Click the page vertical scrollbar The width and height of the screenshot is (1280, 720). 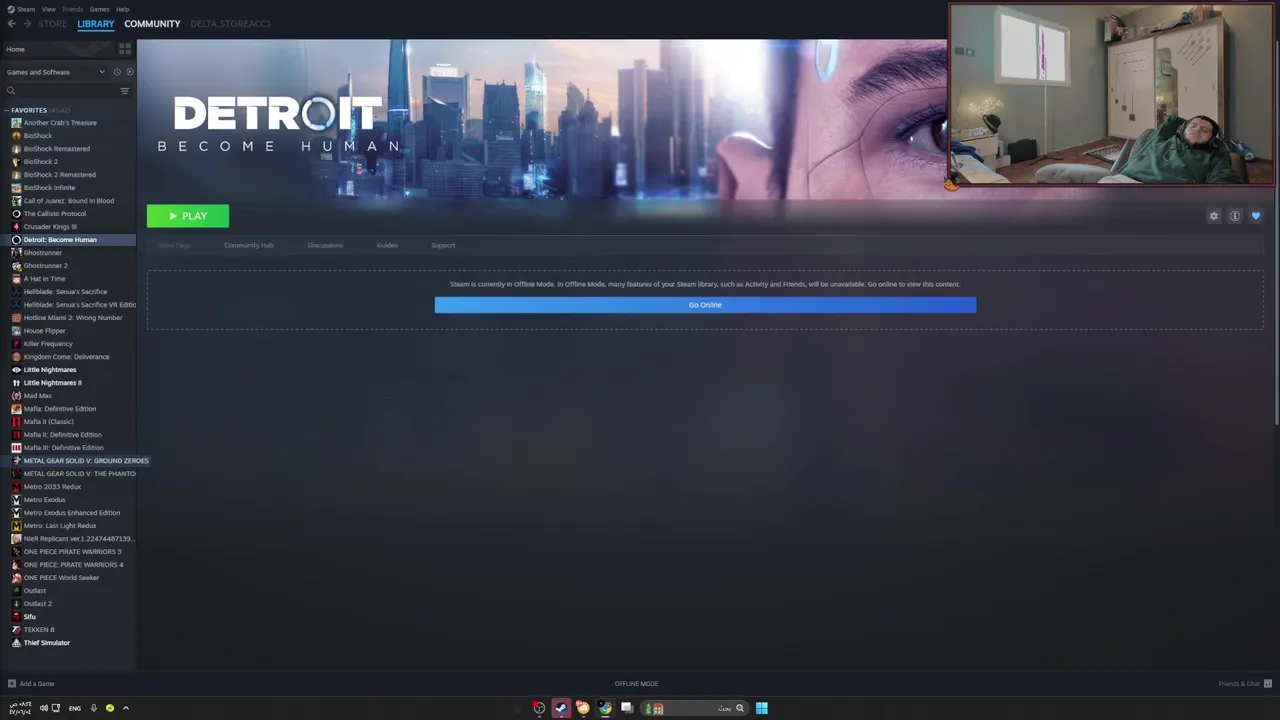coord(1276,232)
